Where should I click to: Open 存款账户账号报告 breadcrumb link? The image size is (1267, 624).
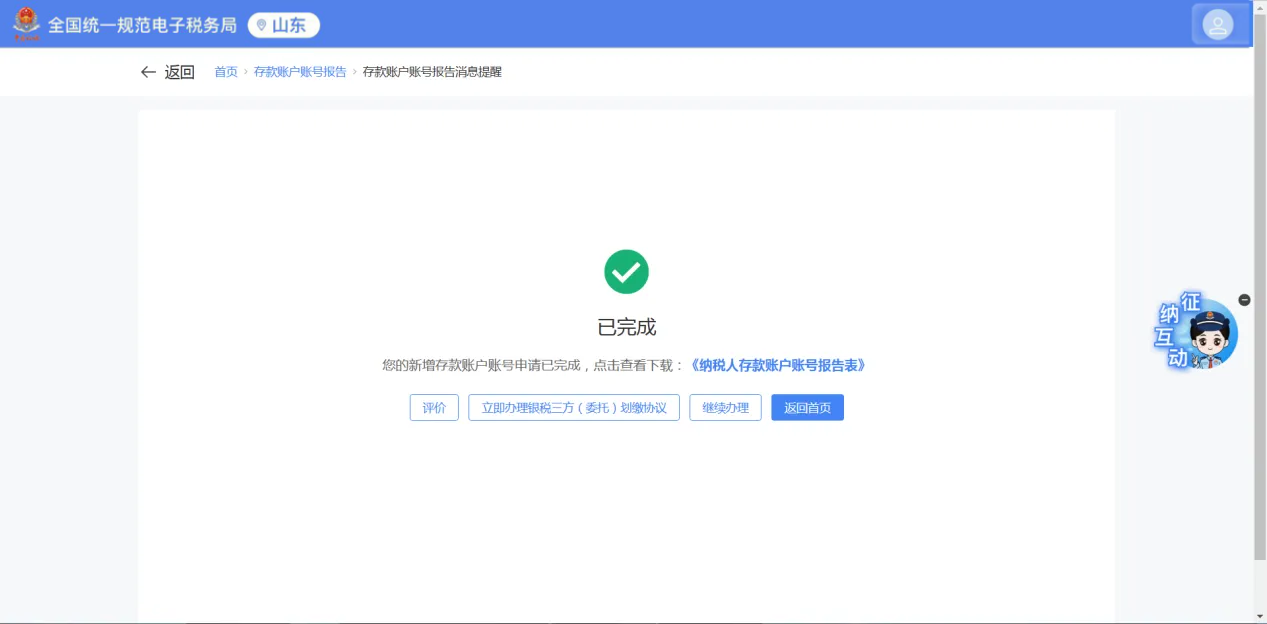[x=300, y=72]
